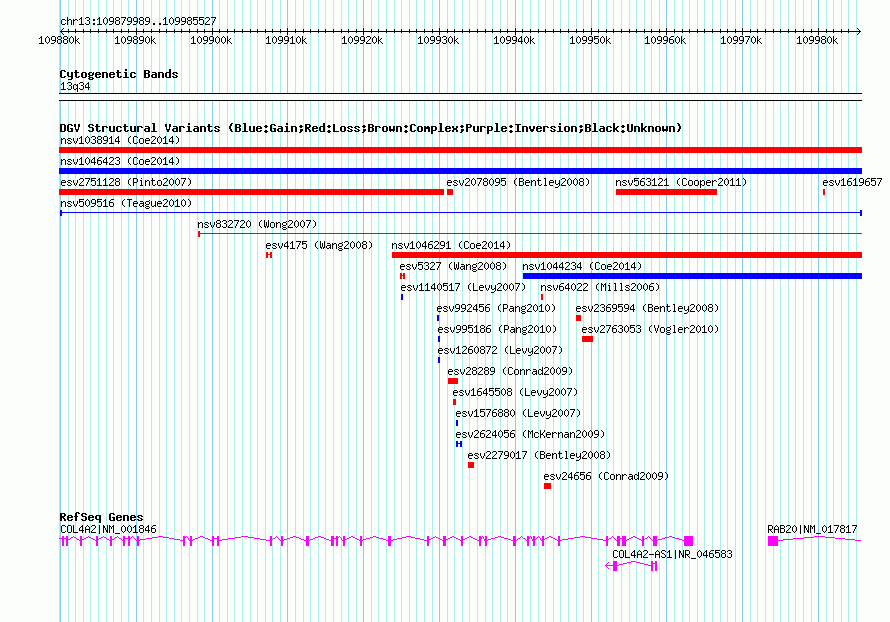Click the large last exon of COL4A2
Viewport: 890px width, 622px height.
(x=689, y=541)
